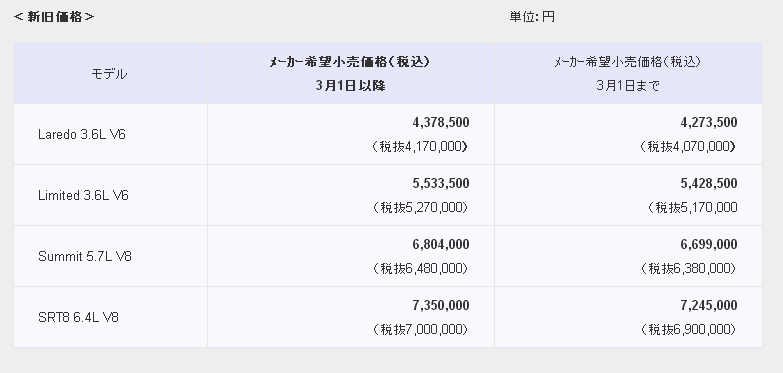This screenshot has height=373, width=783.
Task: Select the 3月1日まで price column header
Action: (628, 74)
